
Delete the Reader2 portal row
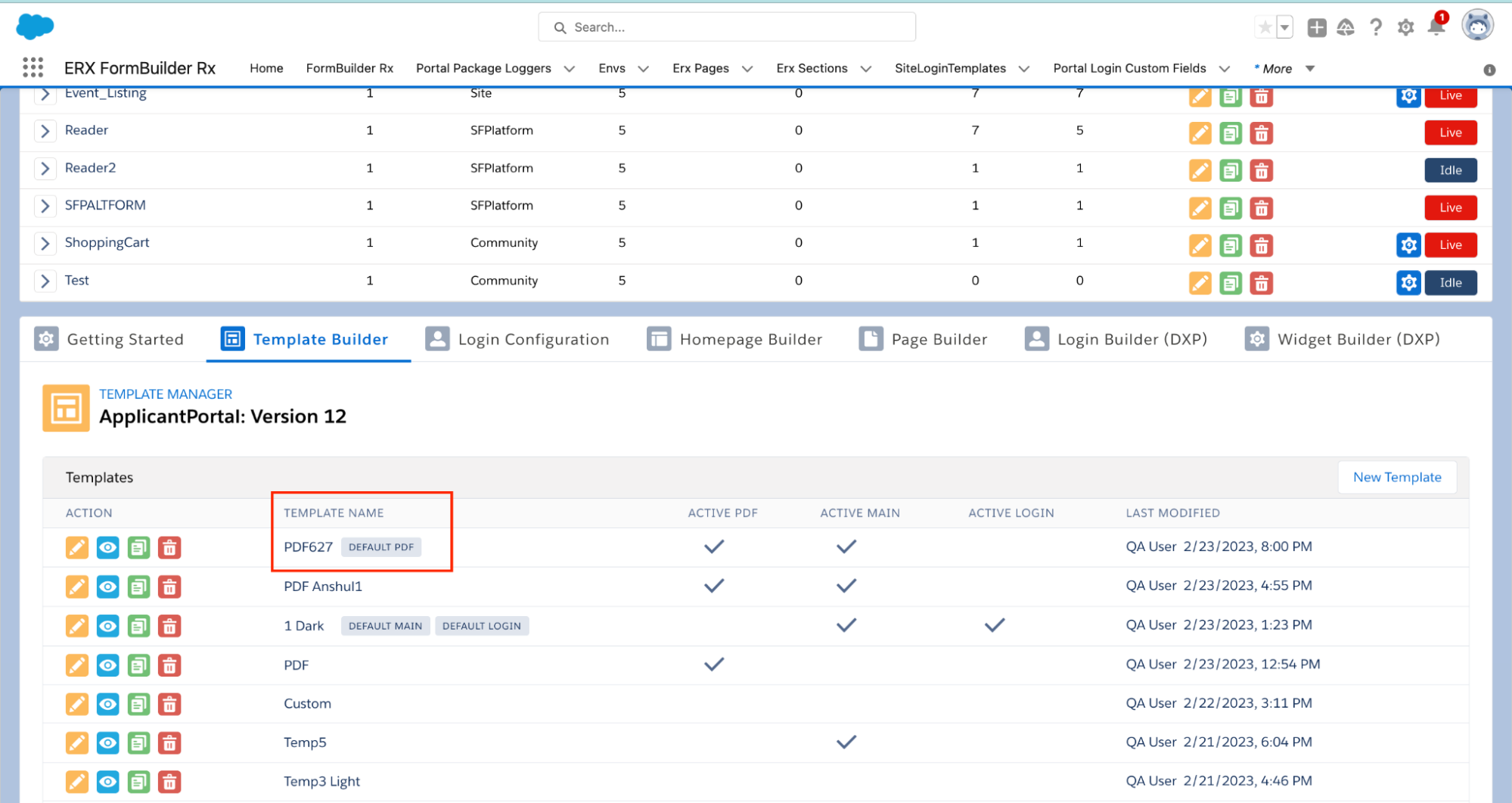click(1261, 170)
